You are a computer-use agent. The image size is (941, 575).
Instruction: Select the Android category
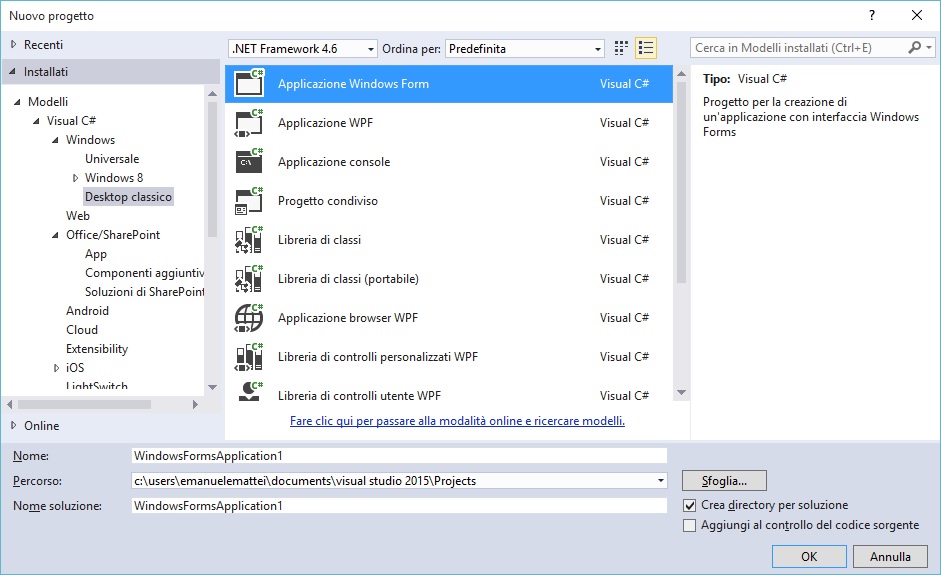click(87, 310)
